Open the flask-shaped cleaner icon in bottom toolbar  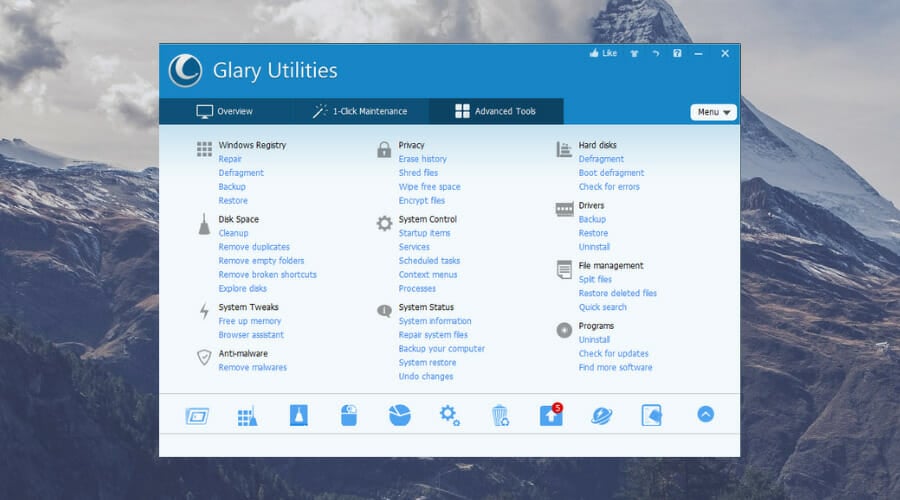pyautogui.click(x=298, y=415)
